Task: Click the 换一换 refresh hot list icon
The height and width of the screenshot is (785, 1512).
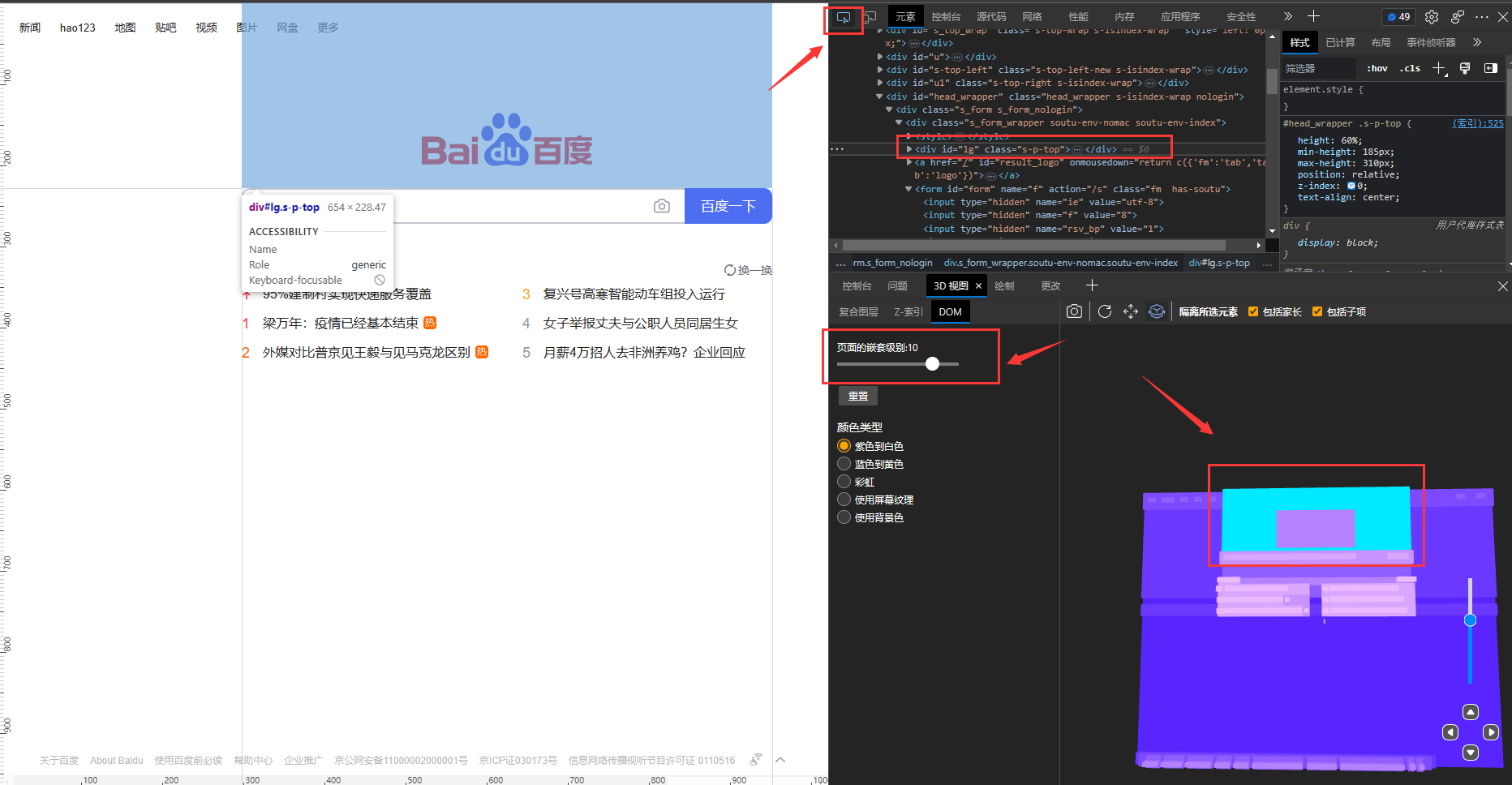Action: (x=730, y=270)
